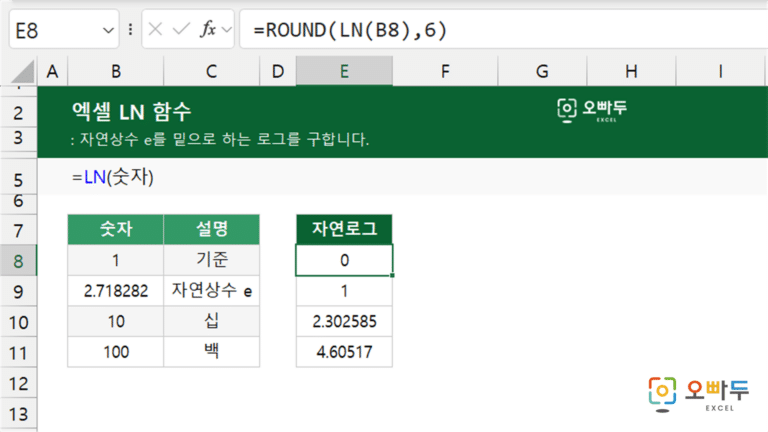Click the syntax cell '=LN(숫자)'
The image size is (768, 432).
click(x=113, y=177)
